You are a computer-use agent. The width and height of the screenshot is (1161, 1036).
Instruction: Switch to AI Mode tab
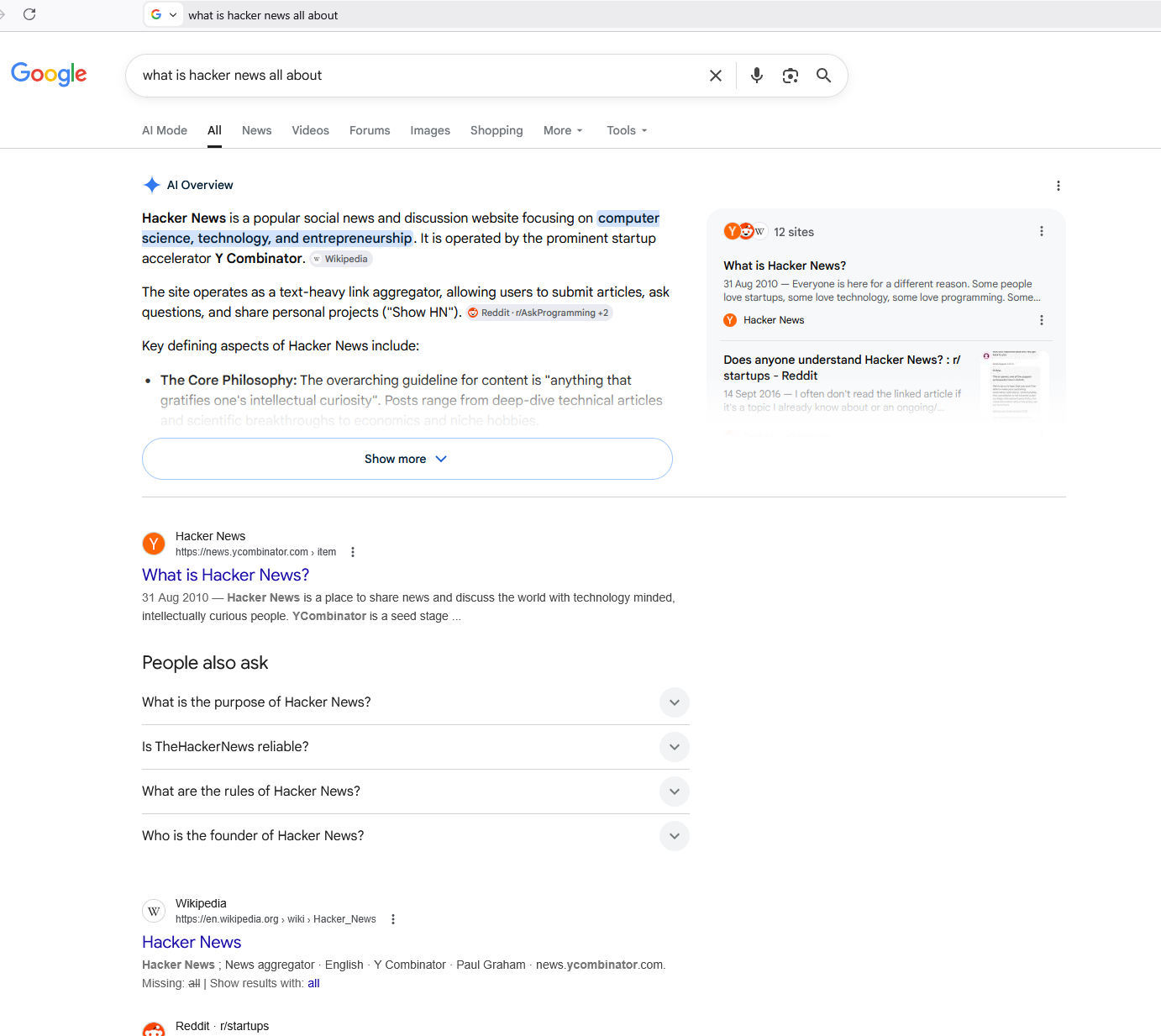(165, 130)
